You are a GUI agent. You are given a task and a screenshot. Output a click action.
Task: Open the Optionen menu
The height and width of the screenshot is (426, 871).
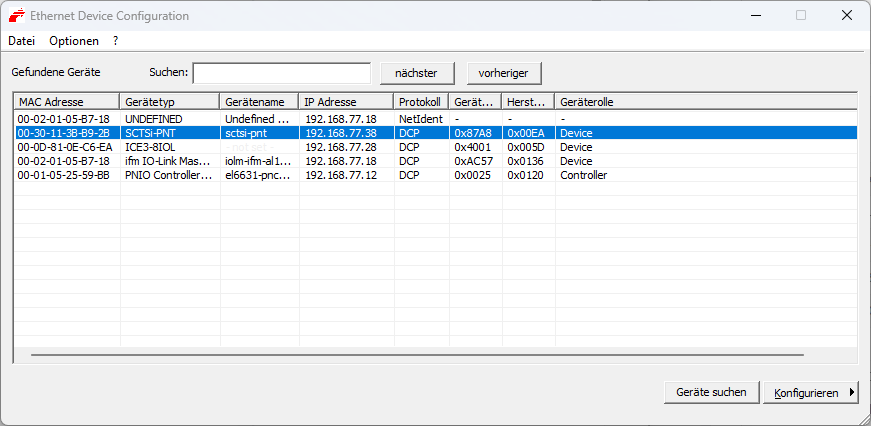coord(74,41)
